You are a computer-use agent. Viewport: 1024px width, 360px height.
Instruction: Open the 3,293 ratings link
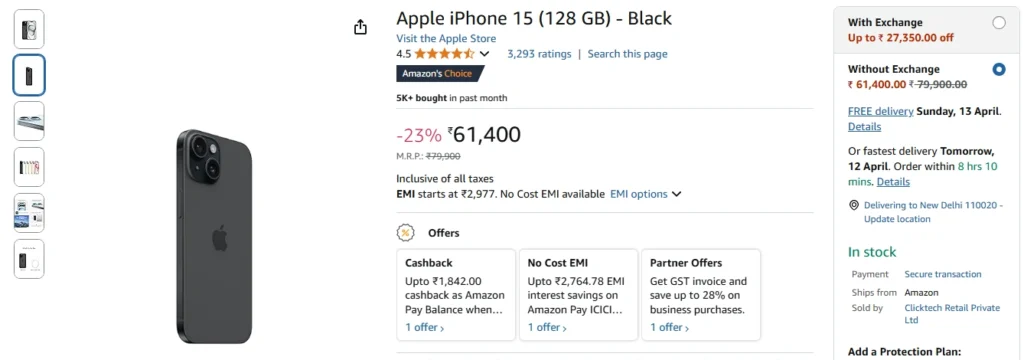pos(539,54)
